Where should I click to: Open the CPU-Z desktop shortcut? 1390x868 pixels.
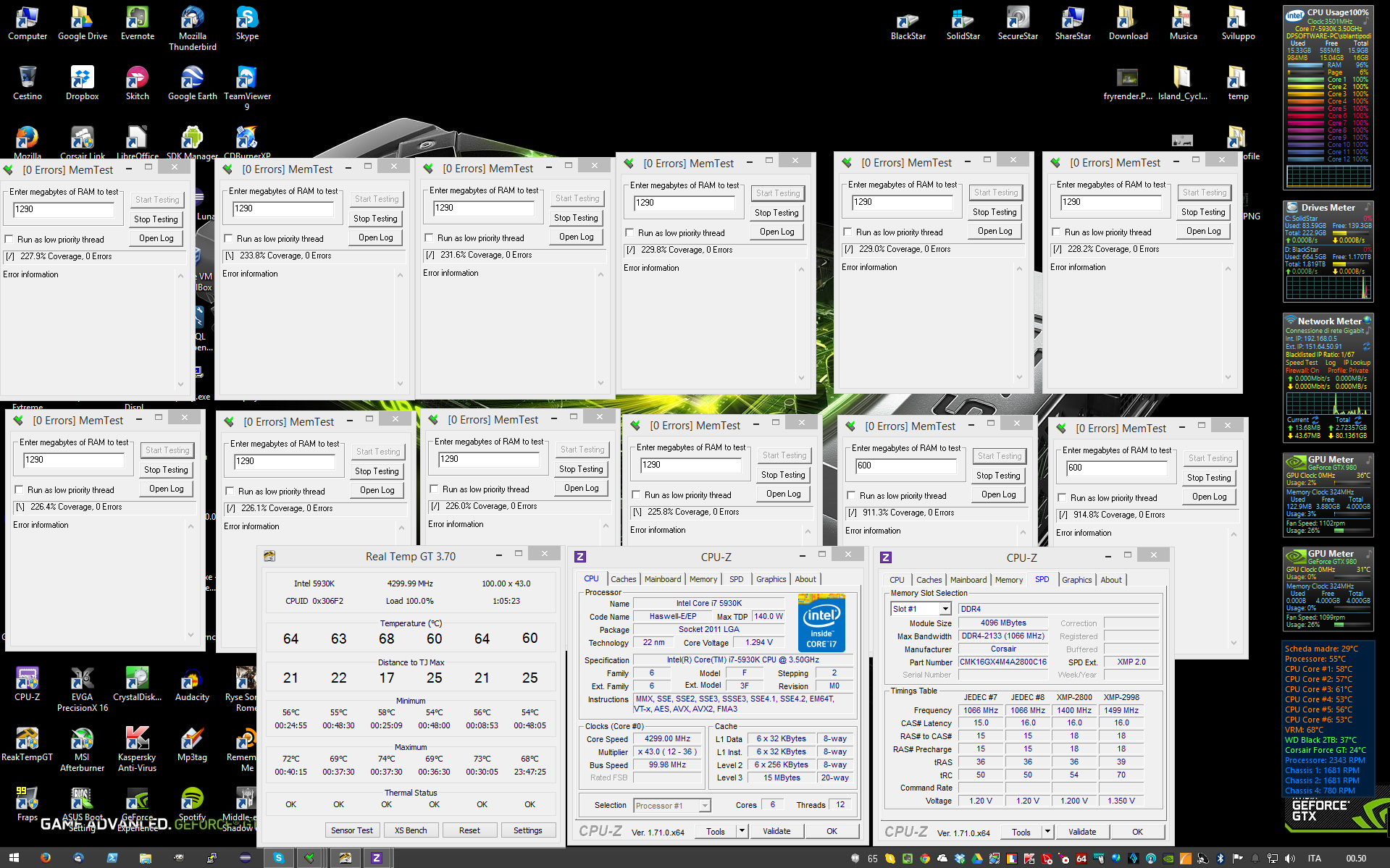(x=27, y=684)
